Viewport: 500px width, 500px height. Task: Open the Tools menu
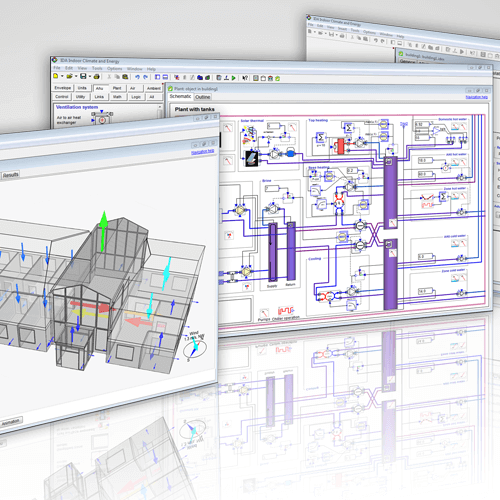coord(97,68)
